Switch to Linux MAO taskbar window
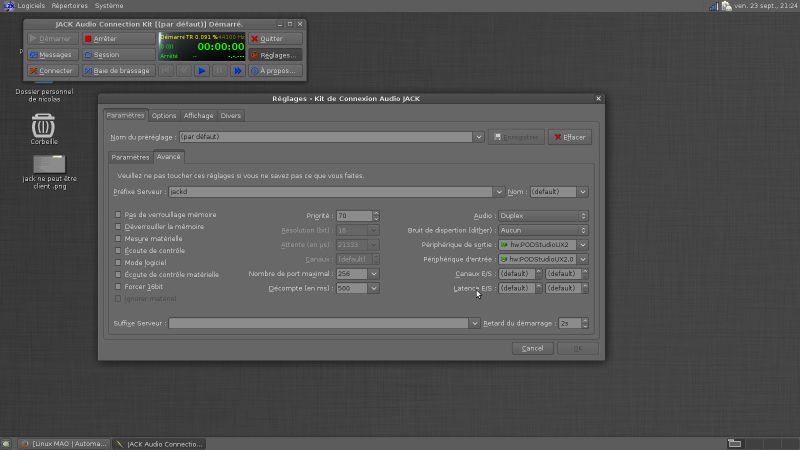Viewport: 800px width, 450px height. (x=64, y=444)
